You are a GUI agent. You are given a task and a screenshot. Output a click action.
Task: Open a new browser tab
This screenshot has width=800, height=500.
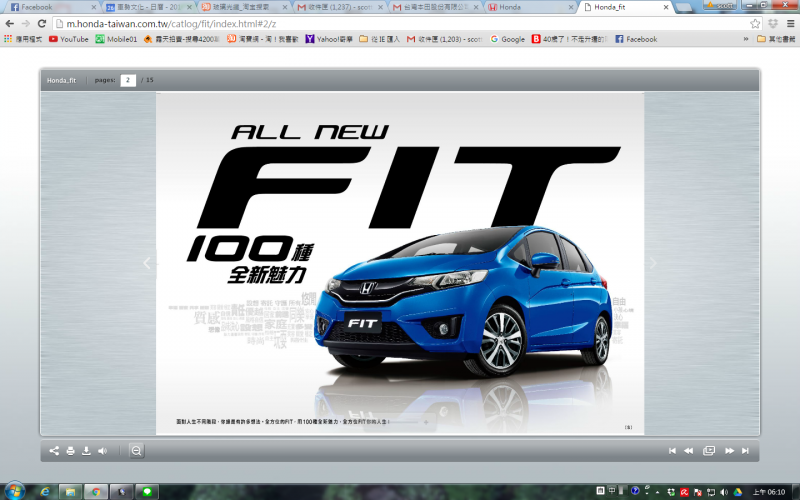[x=685, y=7]
